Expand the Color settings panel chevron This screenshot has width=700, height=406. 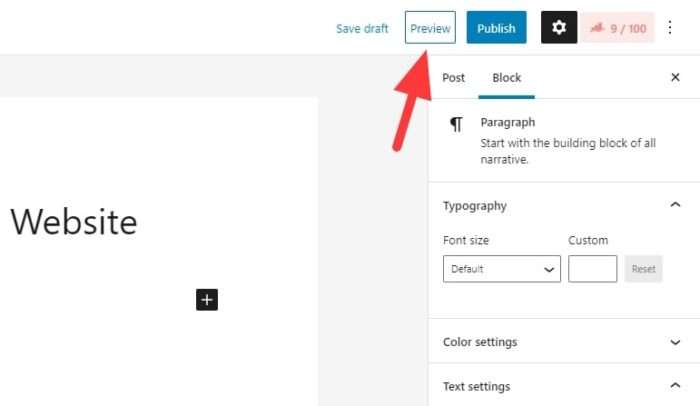click(x=675, y=342)
